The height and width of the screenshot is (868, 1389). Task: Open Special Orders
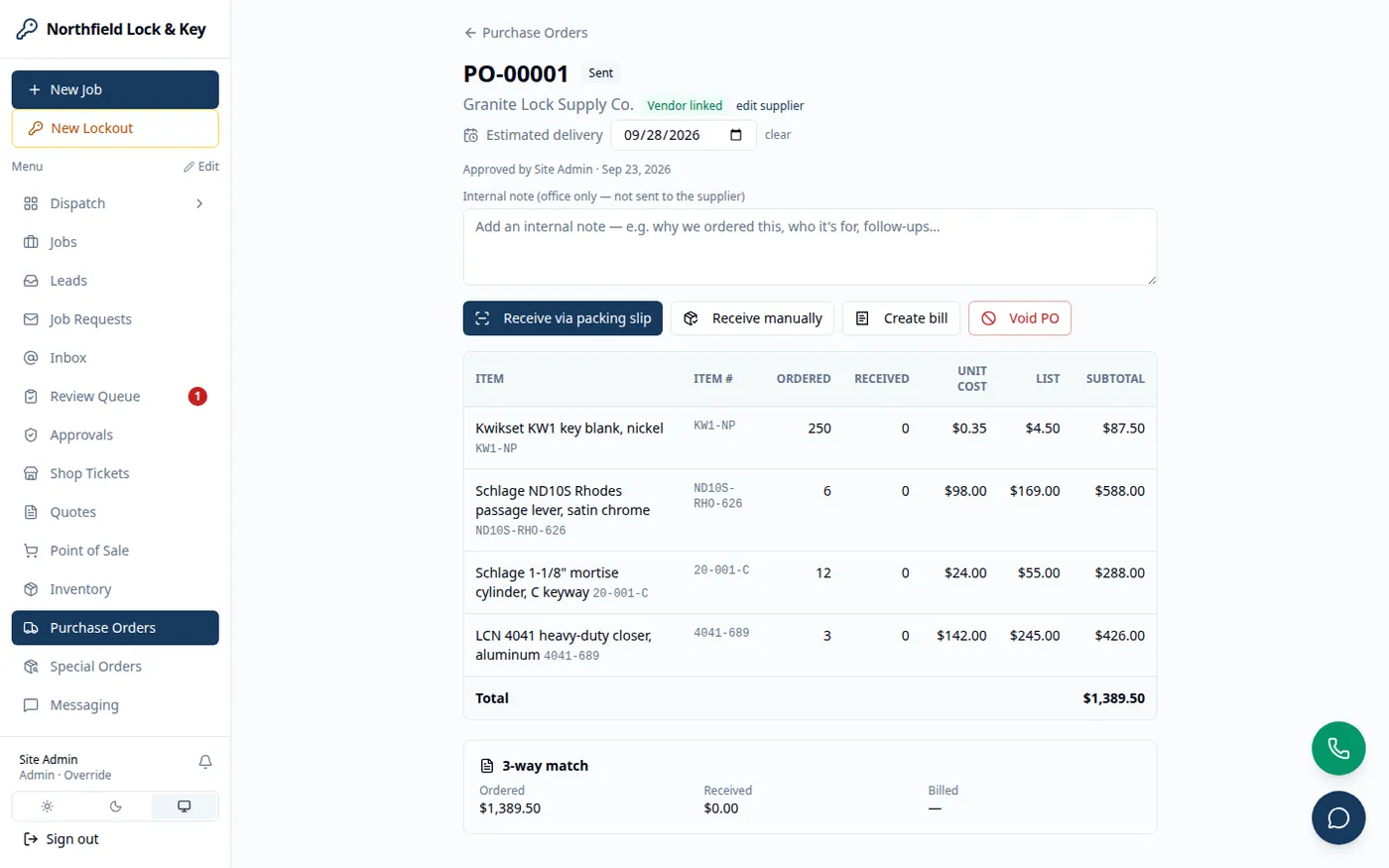point(115,667)
